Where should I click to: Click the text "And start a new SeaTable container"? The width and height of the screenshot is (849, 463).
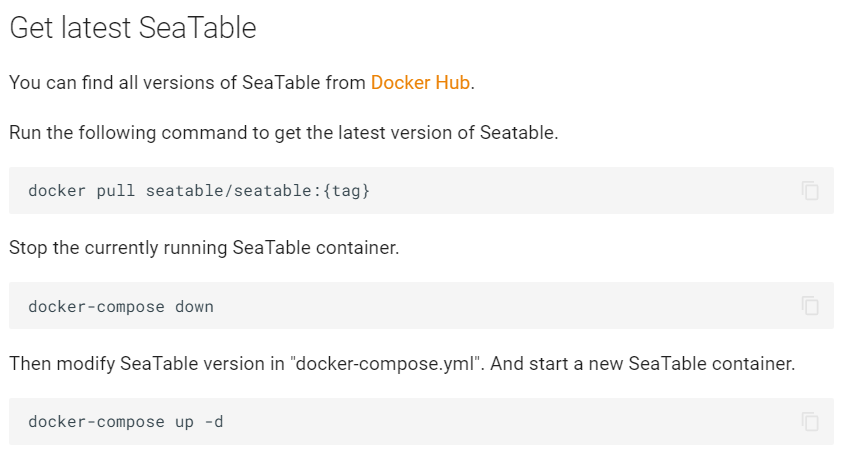point(643,363)
